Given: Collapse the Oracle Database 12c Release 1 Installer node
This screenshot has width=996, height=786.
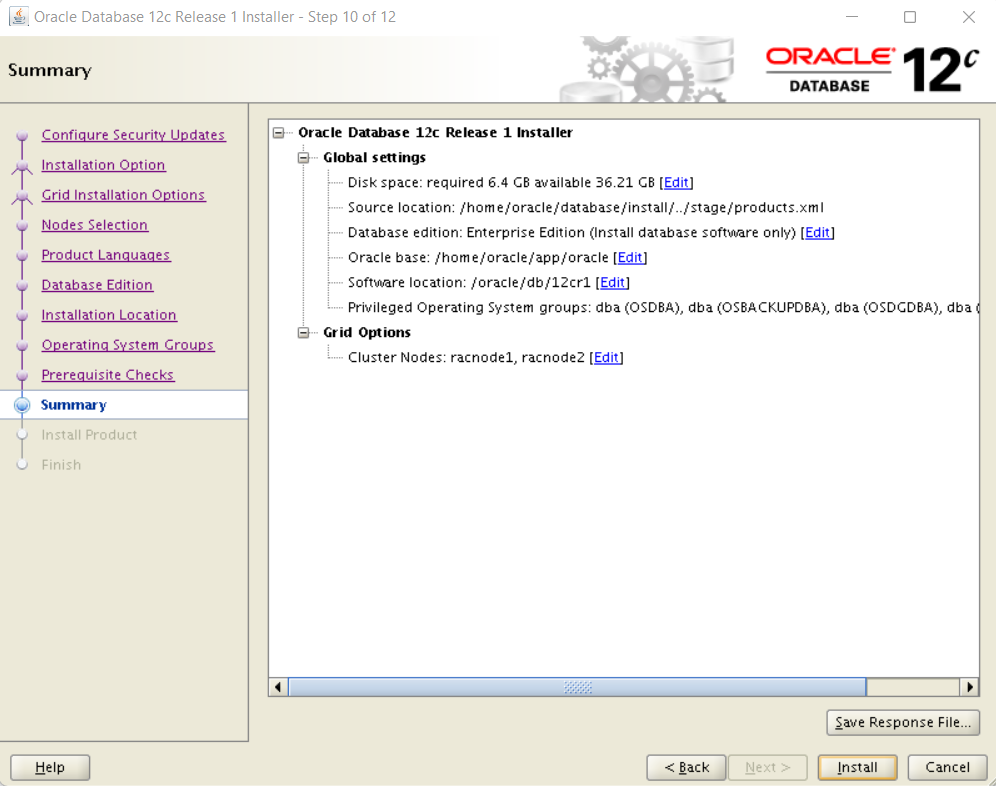Looking at the screenshot, I should coord(278,133).
